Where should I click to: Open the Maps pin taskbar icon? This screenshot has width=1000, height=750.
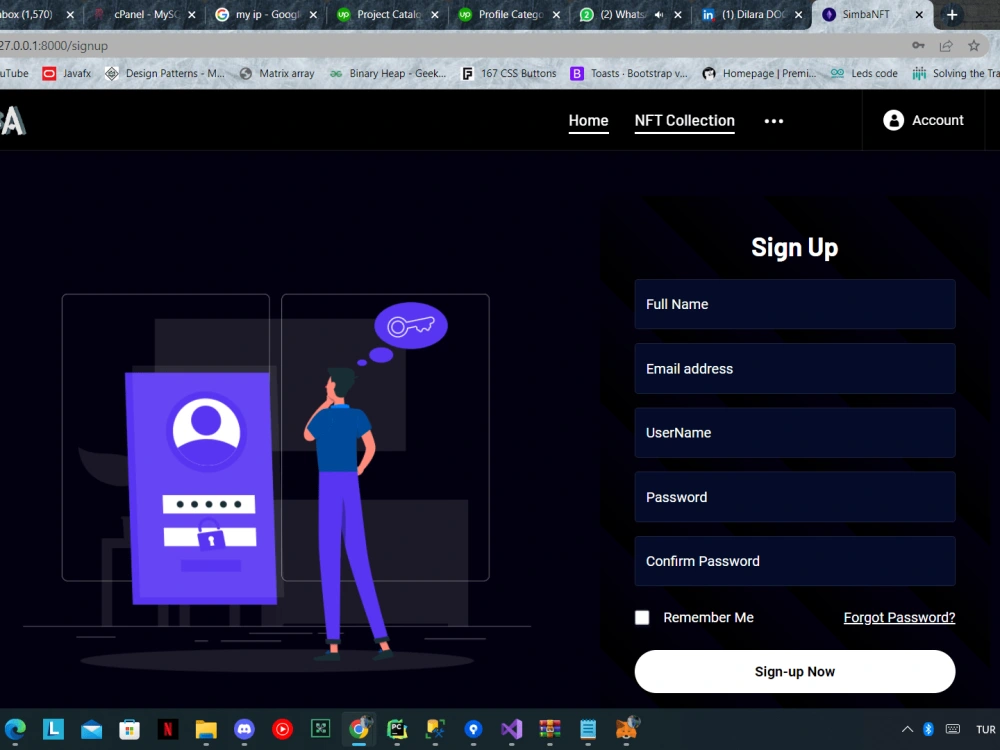click(x=473, y=728)
